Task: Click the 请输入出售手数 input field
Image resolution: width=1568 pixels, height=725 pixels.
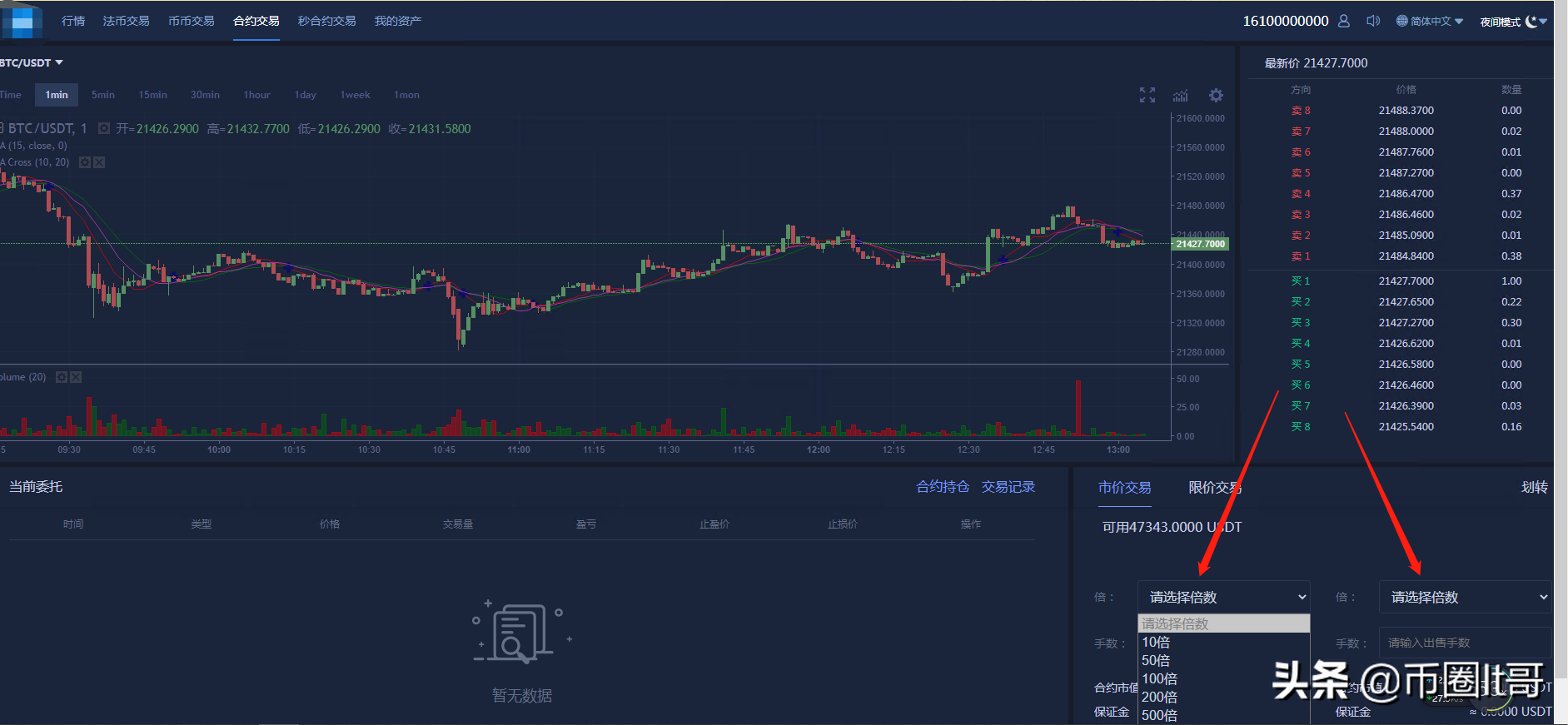Action: [x=1466, y=643]
